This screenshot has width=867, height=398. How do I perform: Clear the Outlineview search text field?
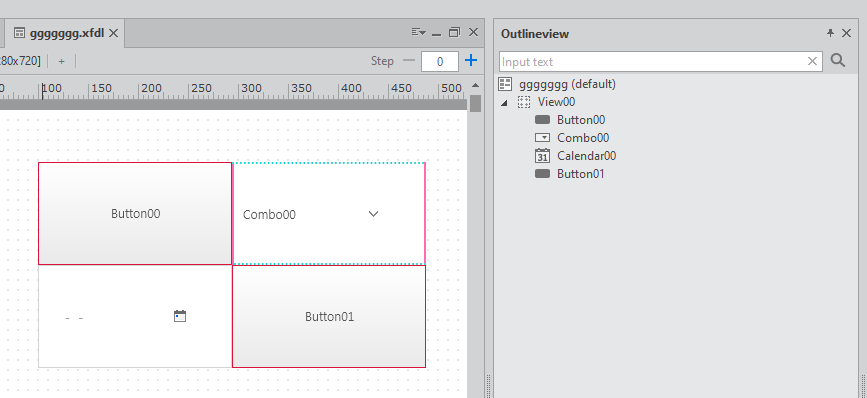click(812, 61)
